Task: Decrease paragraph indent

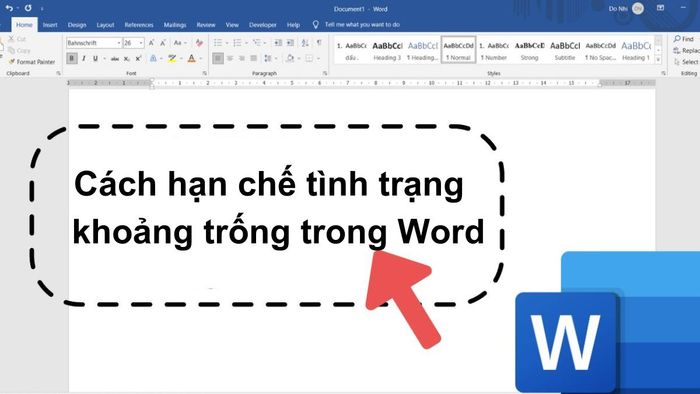Action: [278, 43]
